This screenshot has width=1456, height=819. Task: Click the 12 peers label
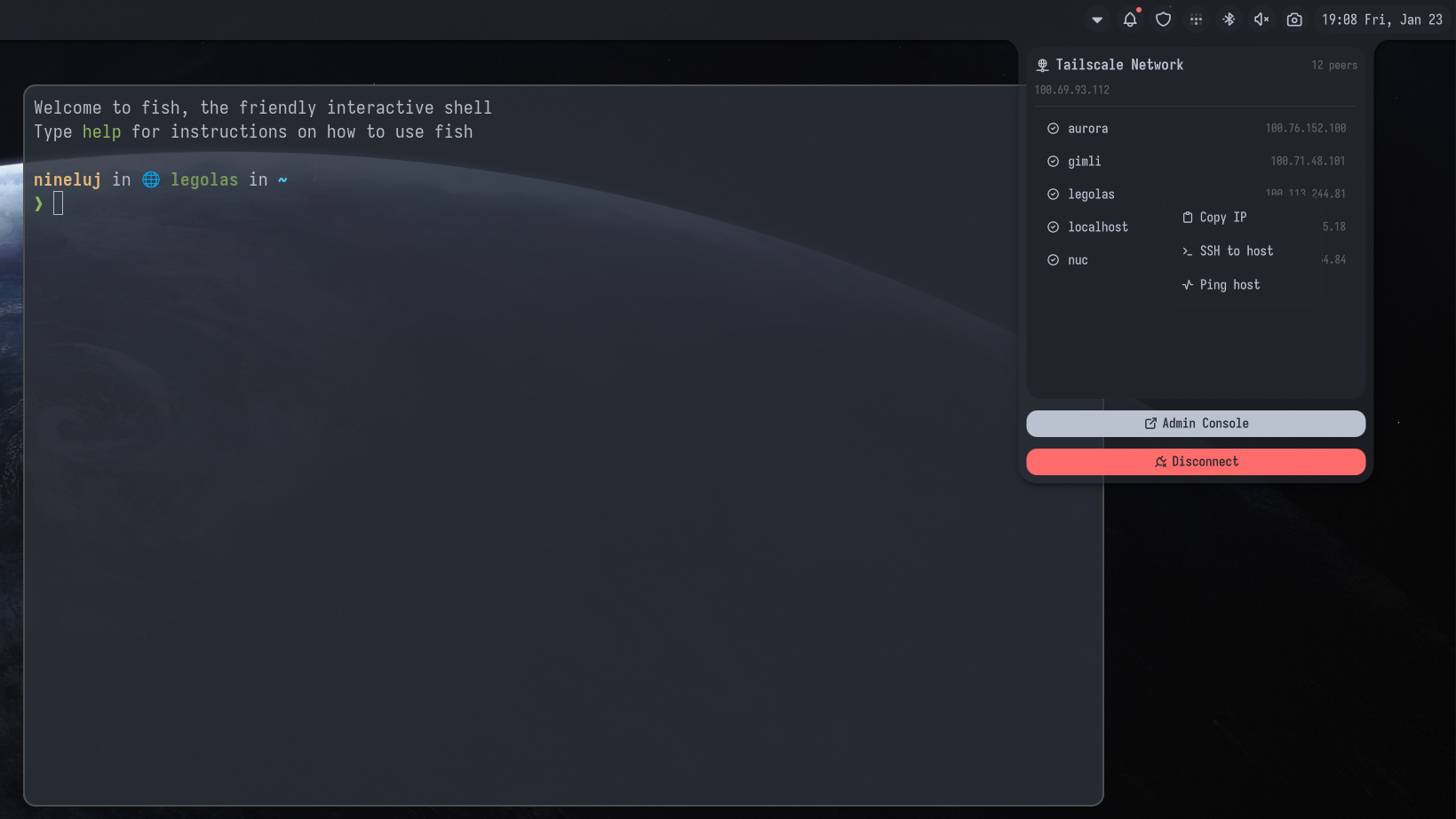point(1334,66)
